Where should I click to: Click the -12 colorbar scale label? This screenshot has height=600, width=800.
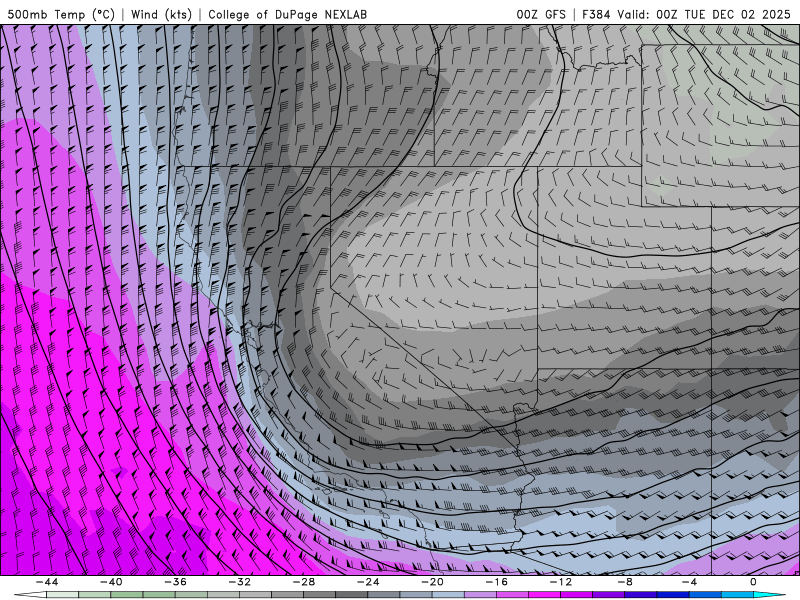coord(561,582)
